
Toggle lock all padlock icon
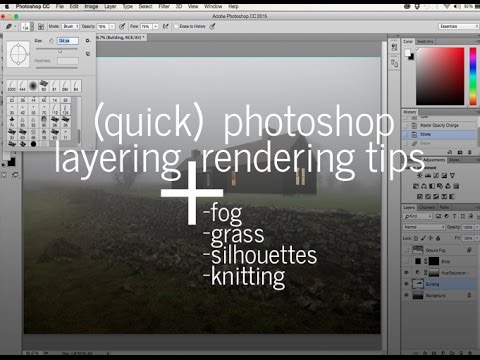click(438, 238)
